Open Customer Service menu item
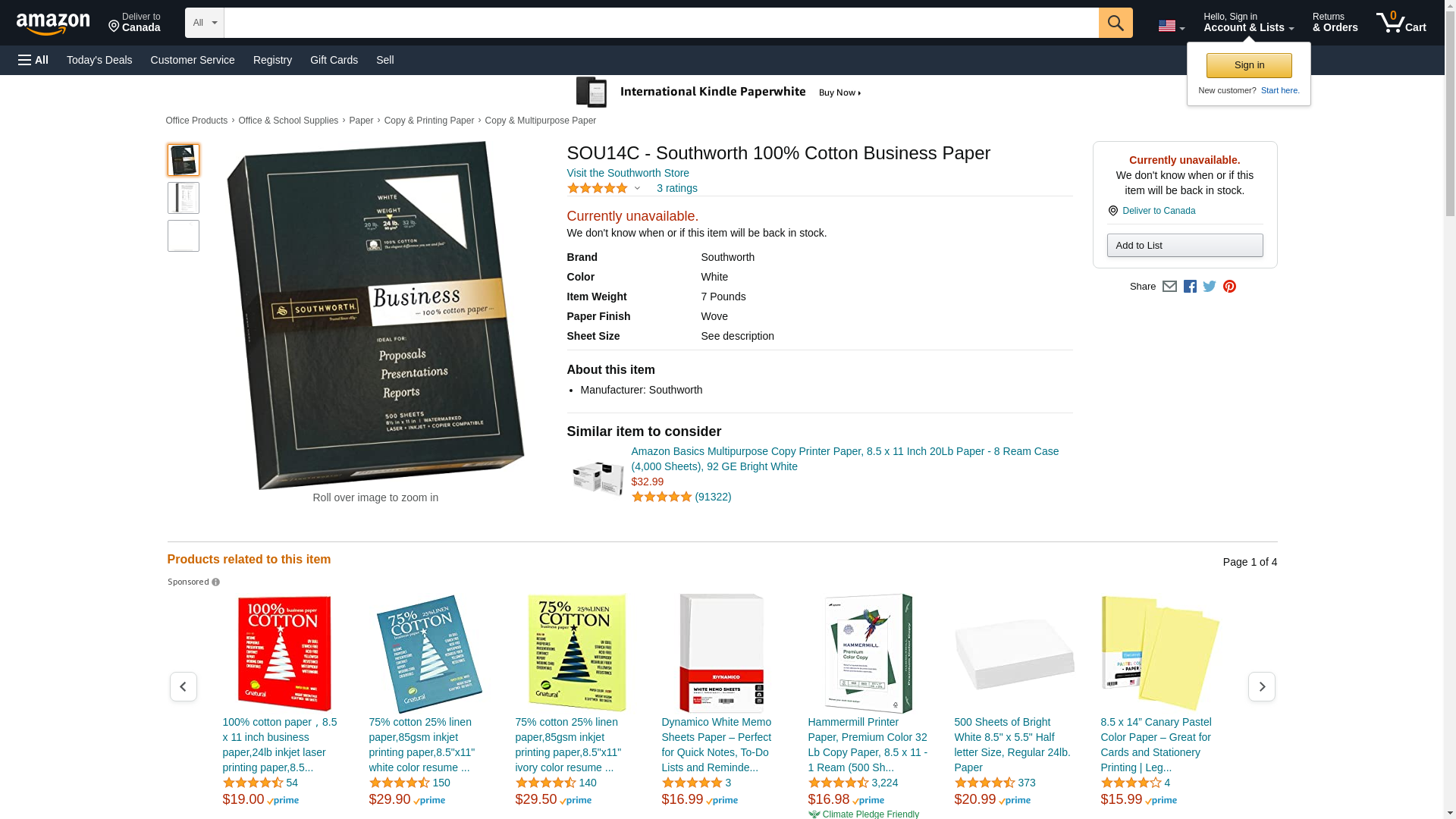The height and width of the screenshot is (819, 1456). [x=193, y=60]
